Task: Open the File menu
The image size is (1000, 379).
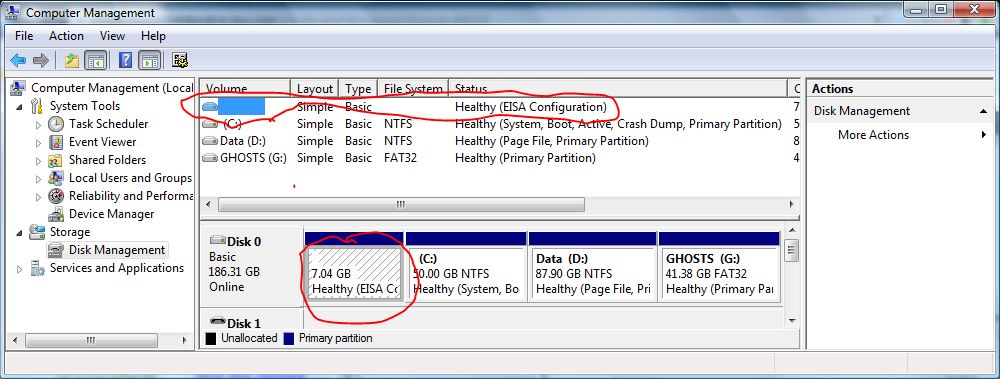Action: [x=24, y=36]
